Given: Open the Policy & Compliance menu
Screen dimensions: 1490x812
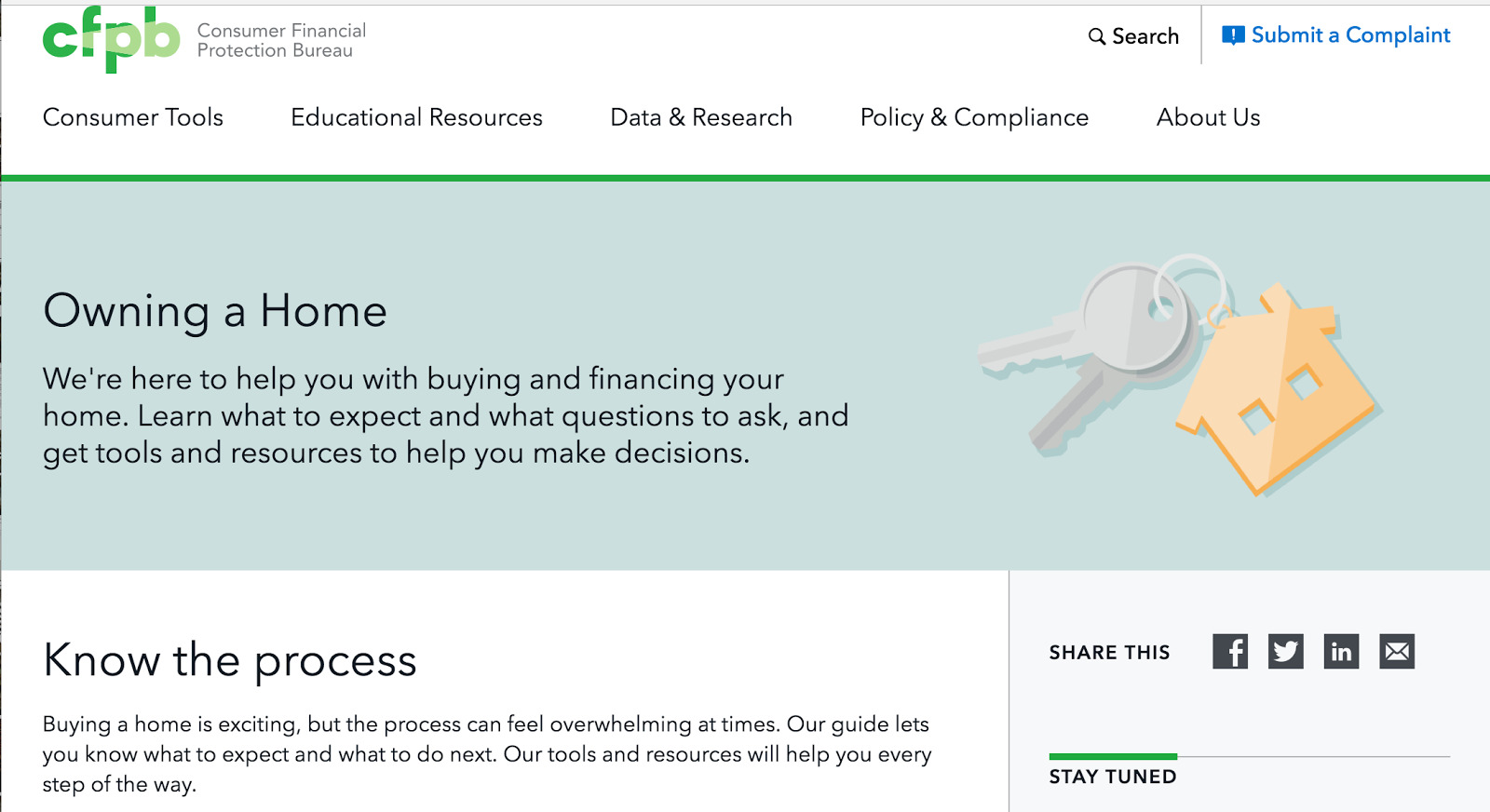Looking at the screenshot, I should [974, 118].
